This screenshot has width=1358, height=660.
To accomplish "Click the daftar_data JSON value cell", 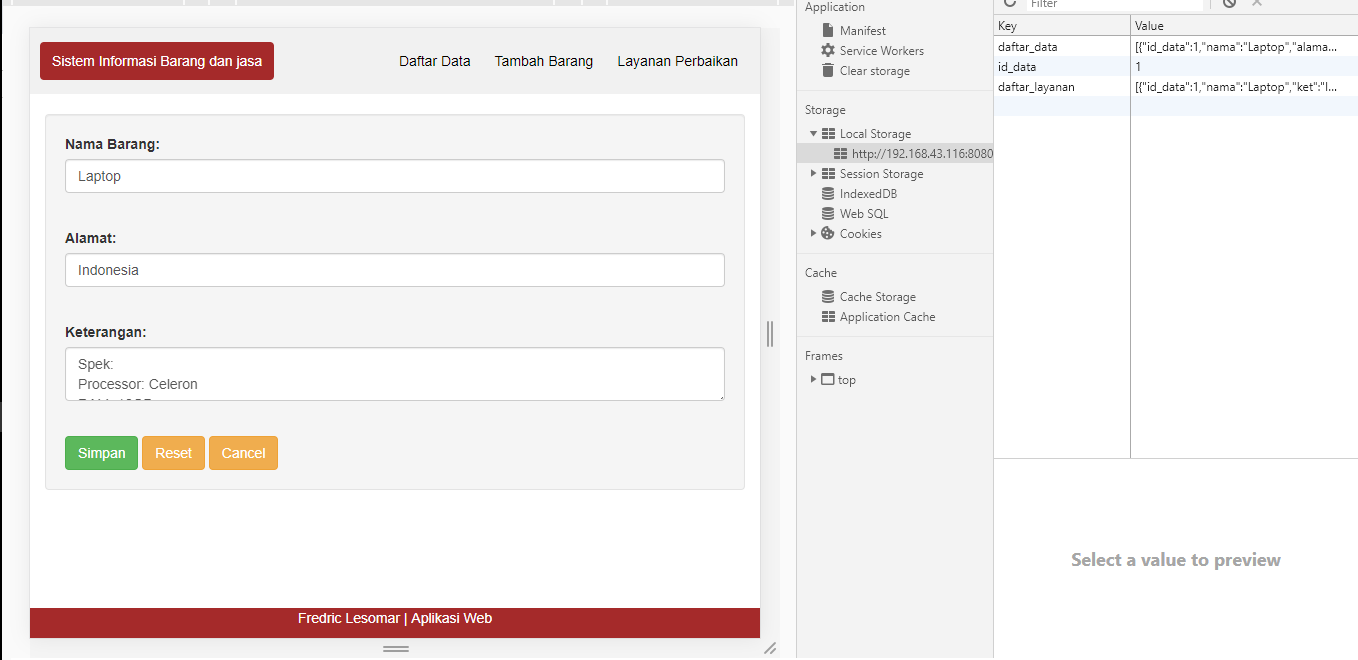I will [1244, 46].
